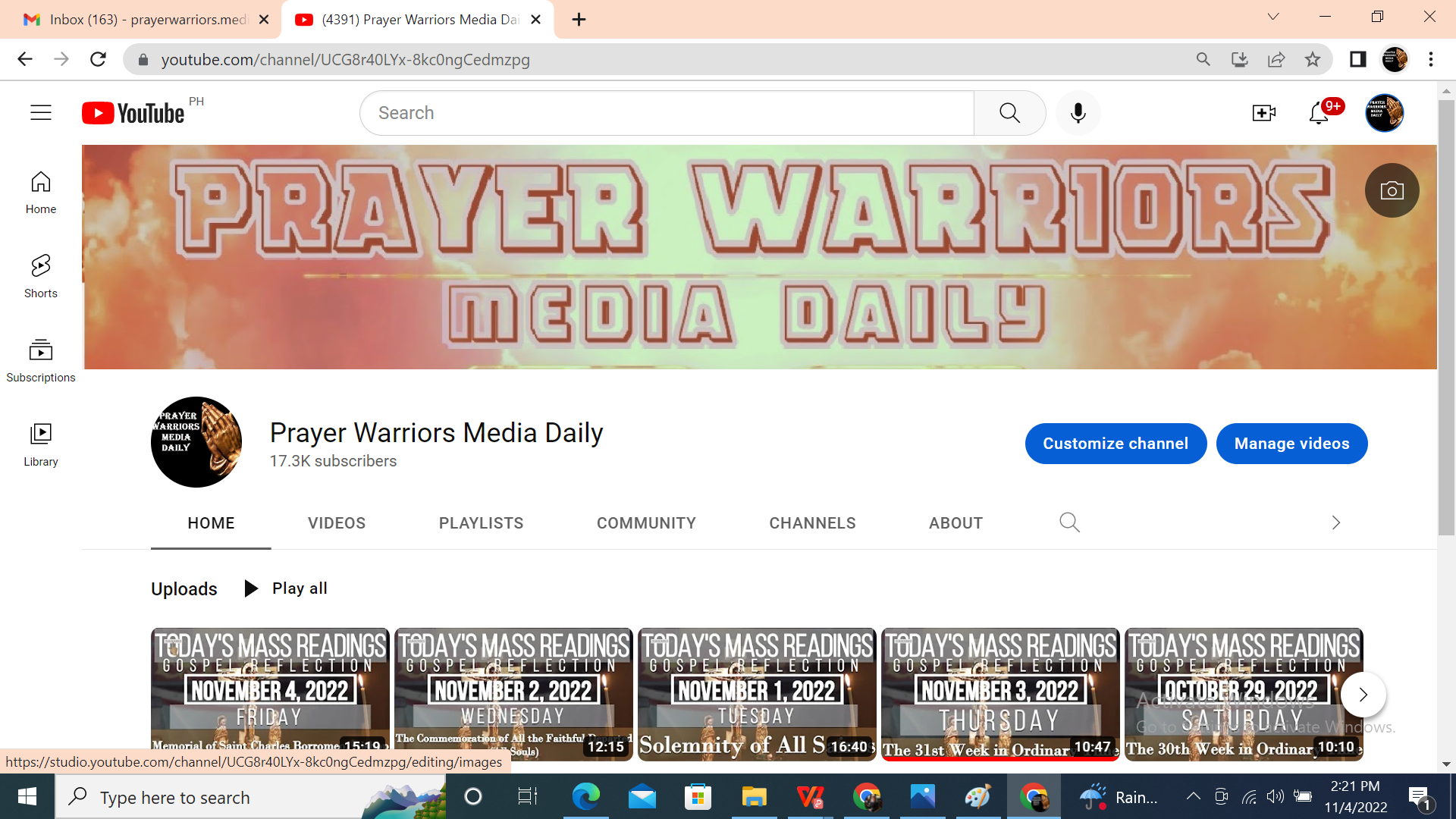The image size is (1456, 819).
Task: Open the Create video camera icon
Action: pyautogui.click(x=1263, y=113)
